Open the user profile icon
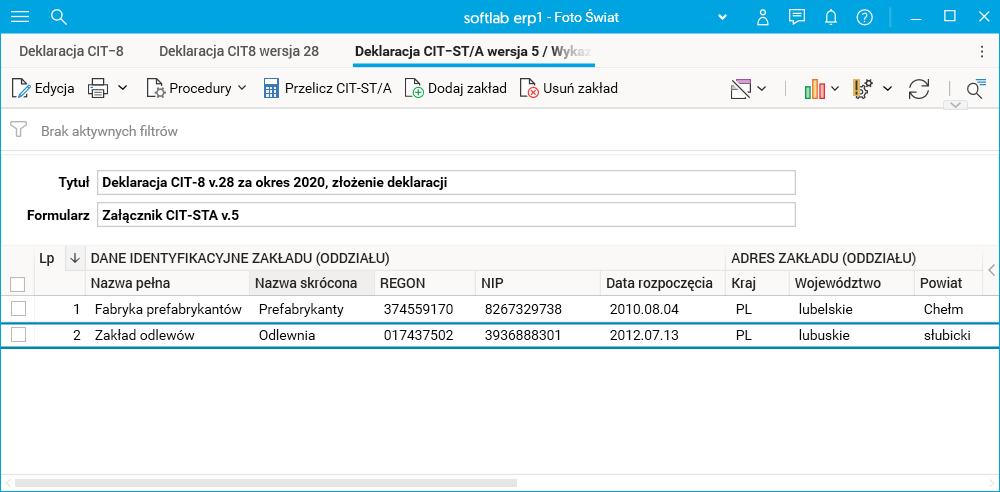The width and height of the screenshot is (1000, 492). (x=762, y=17)
